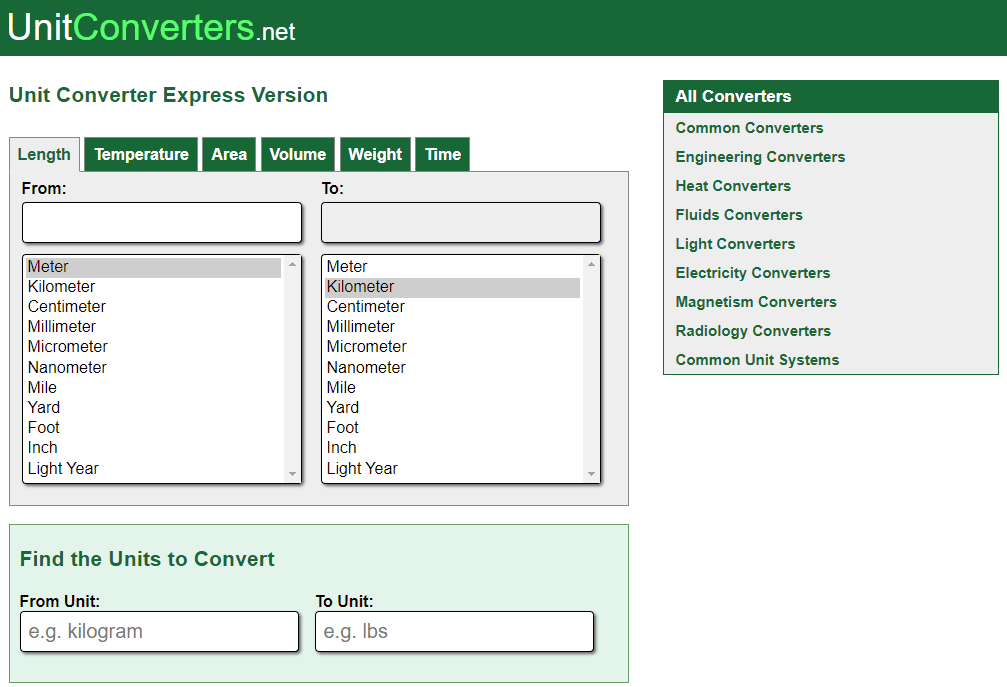Select Meter in the From list

coord(153,266)
